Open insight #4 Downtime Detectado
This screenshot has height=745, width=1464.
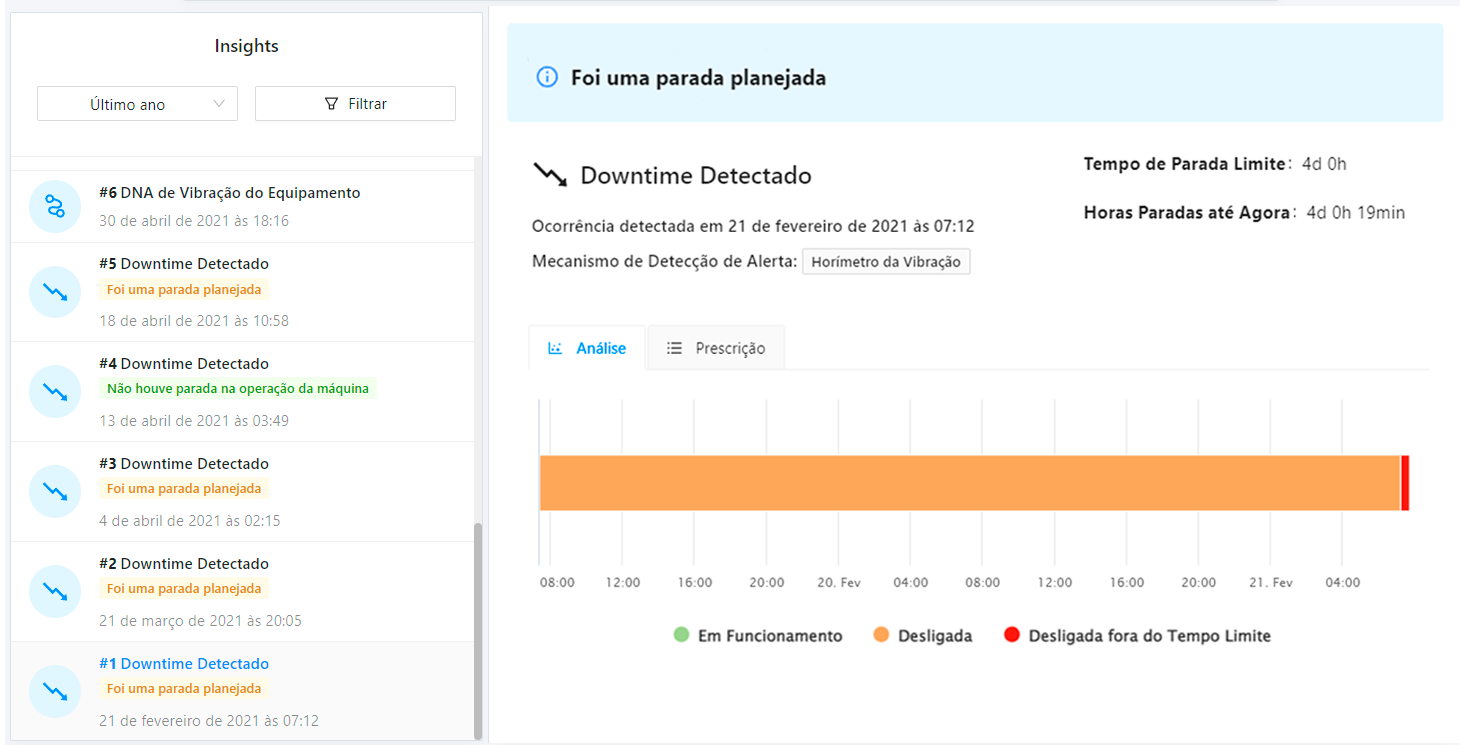pos(242,392)
